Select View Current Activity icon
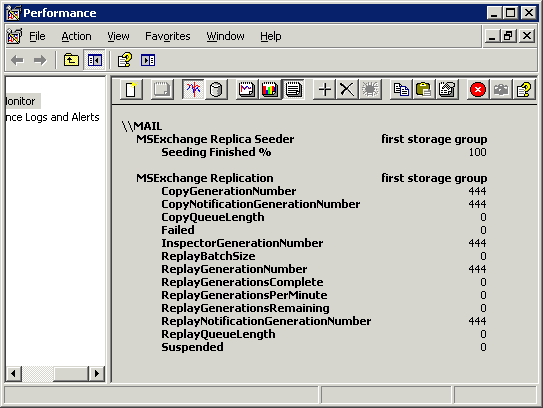Screen dimensions: 543x408 (193, 90)
